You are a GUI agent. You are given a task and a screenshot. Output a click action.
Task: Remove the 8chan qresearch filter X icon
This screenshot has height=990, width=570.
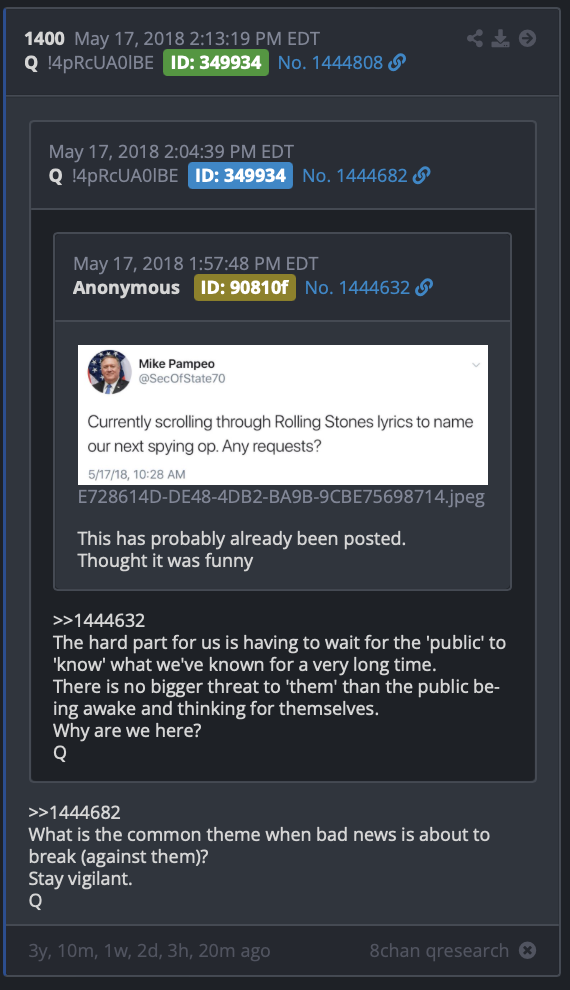527,950
